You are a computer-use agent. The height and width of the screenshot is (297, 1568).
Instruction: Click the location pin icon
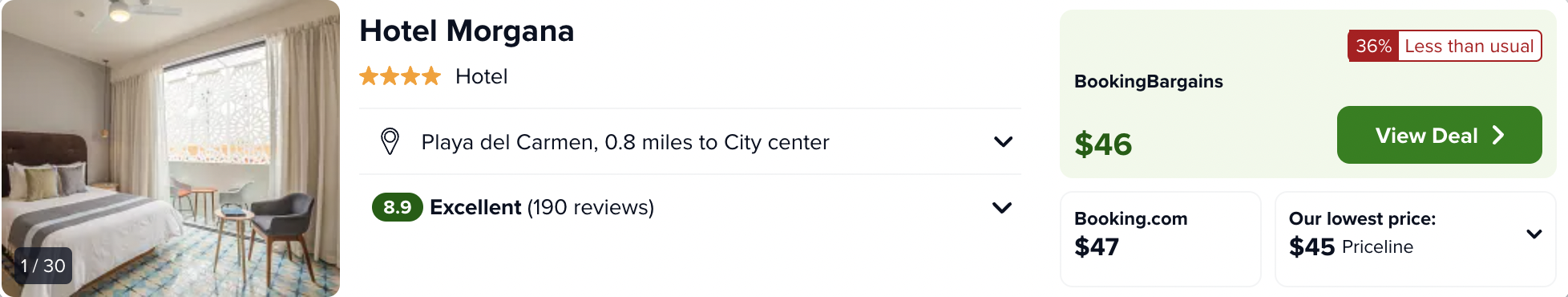pyautogui.click(x=390, y=141)
